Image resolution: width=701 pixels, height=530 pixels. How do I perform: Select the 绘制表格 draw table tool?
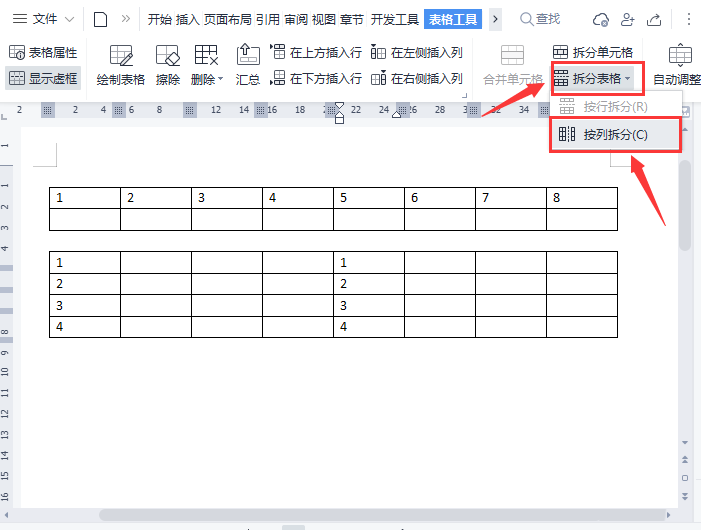point(121,65)
